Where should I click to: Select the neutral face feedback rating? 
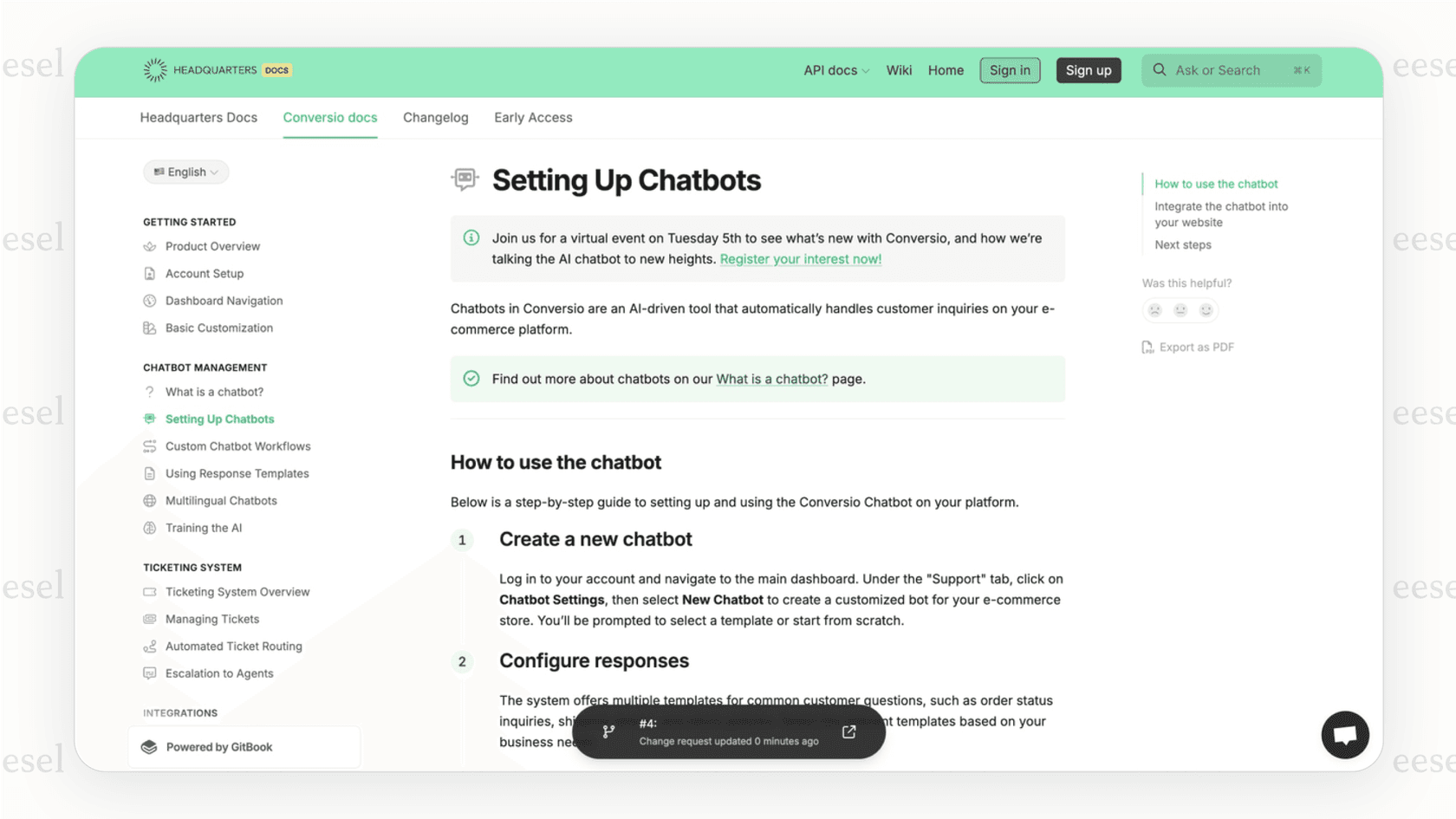(1180, 309)
